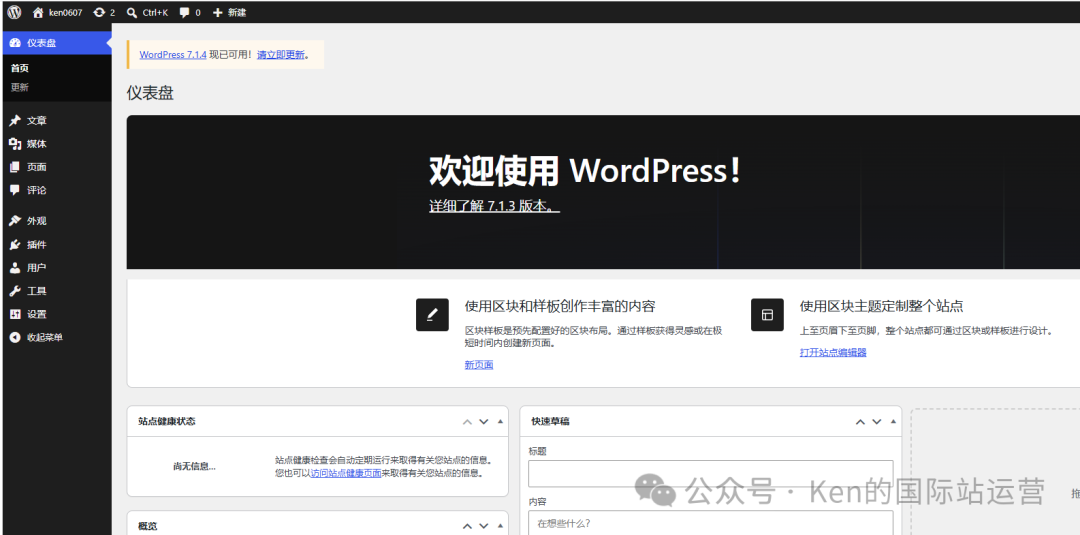Move 快速草稿 panel up
The image size is (1080, 535).
coord(860,421)
